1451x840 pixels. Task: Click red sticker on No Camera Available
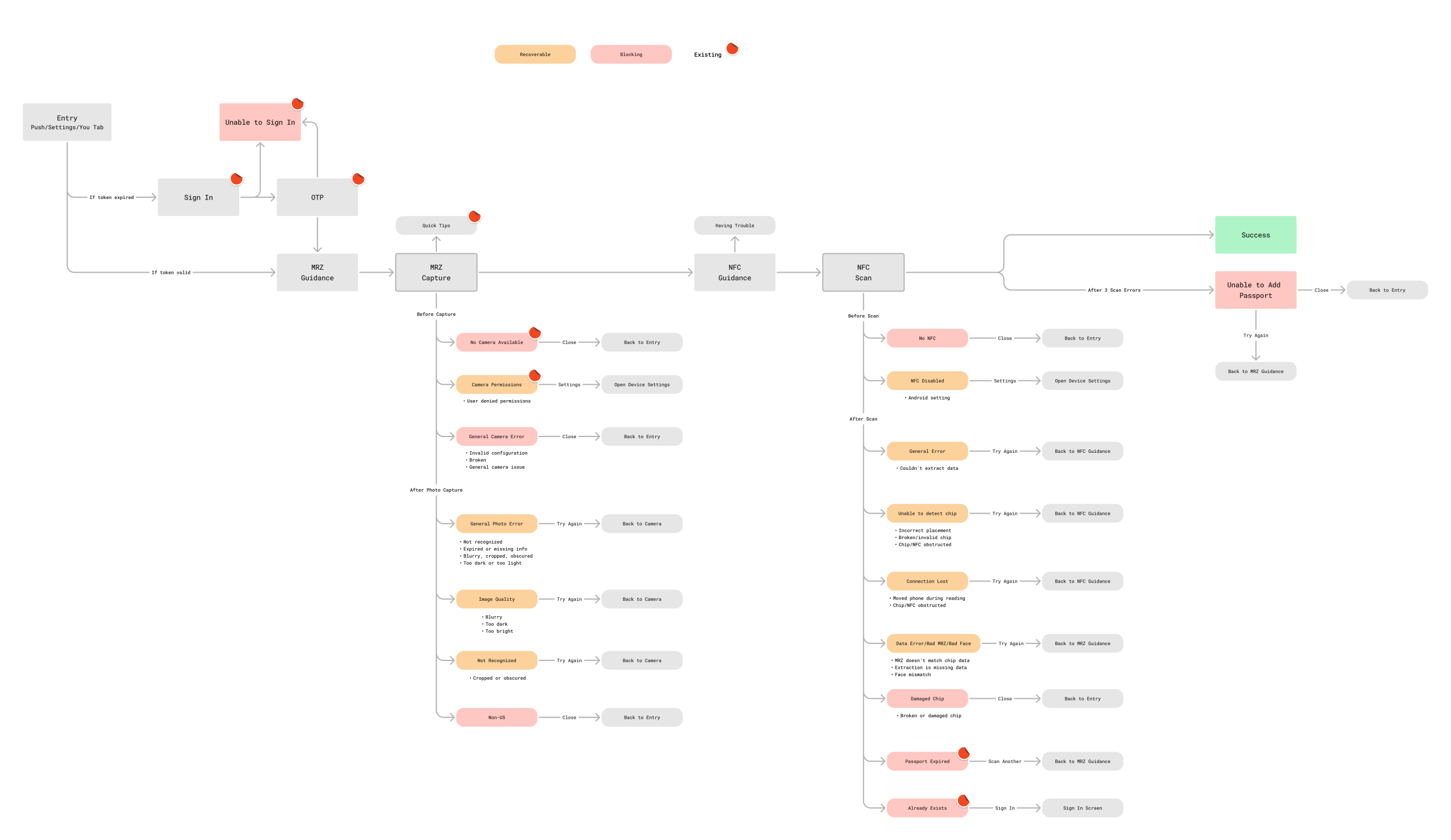coord(535,333)
